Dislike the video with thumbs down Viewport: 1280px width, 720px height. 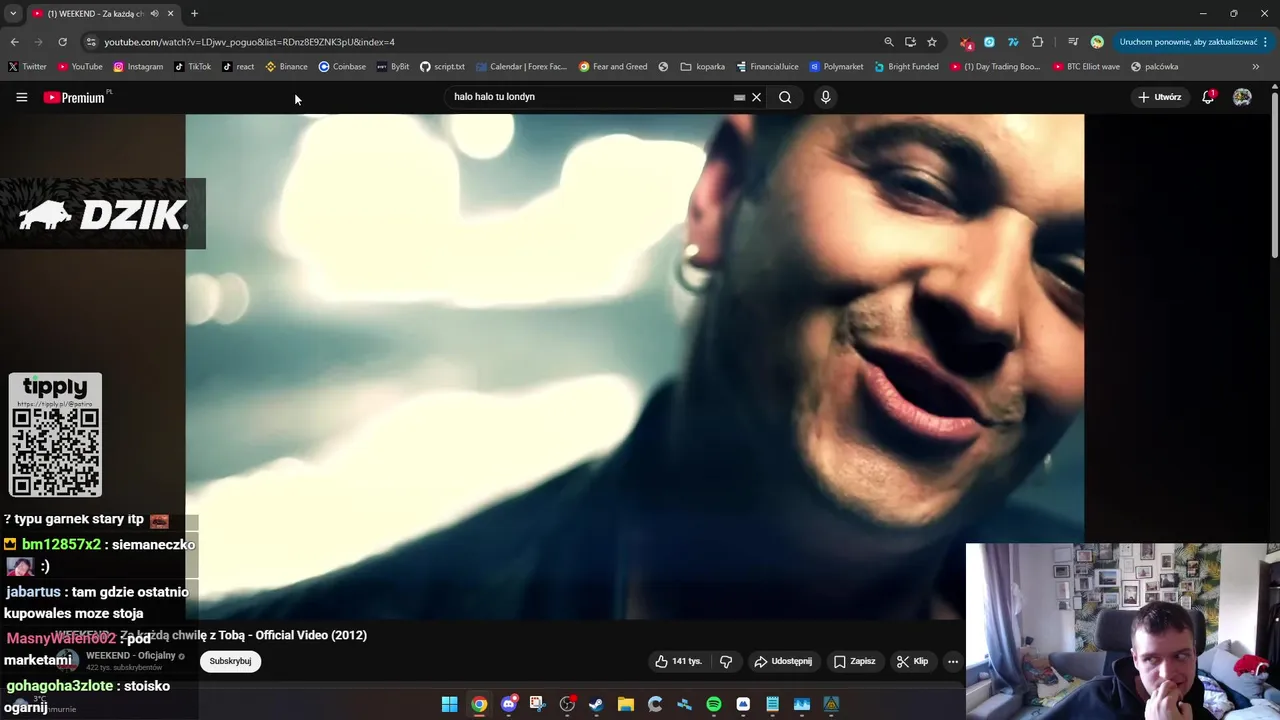point(726,661)
